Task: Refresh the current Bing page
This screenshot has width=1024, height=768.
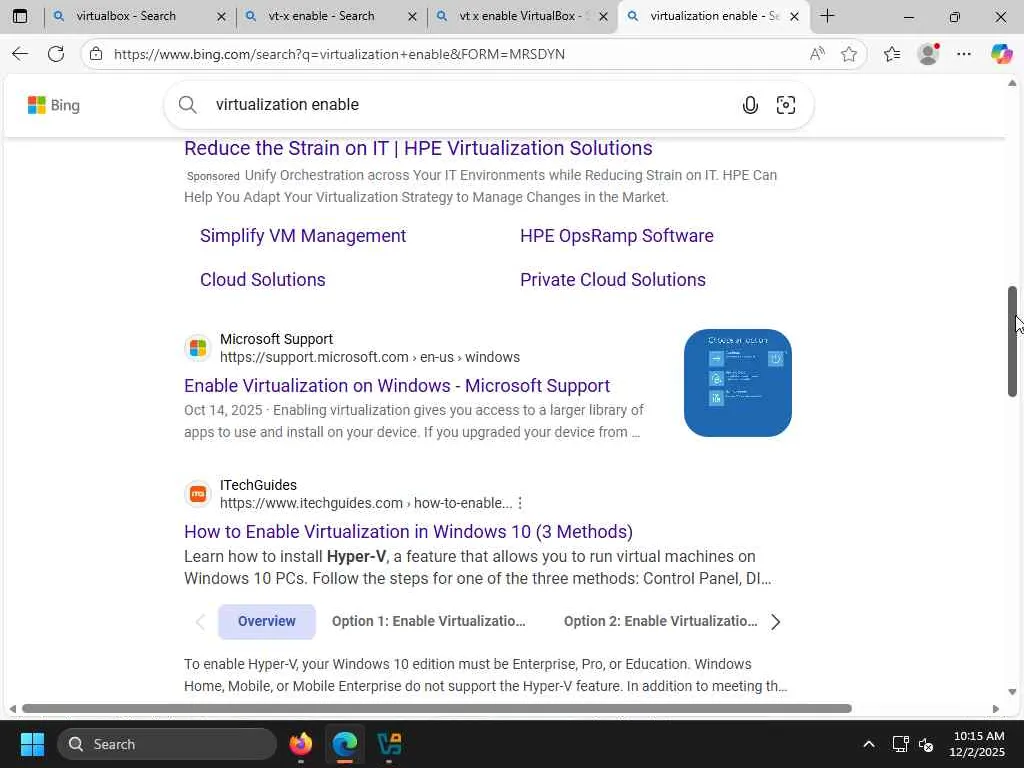Action: [56, 54]
